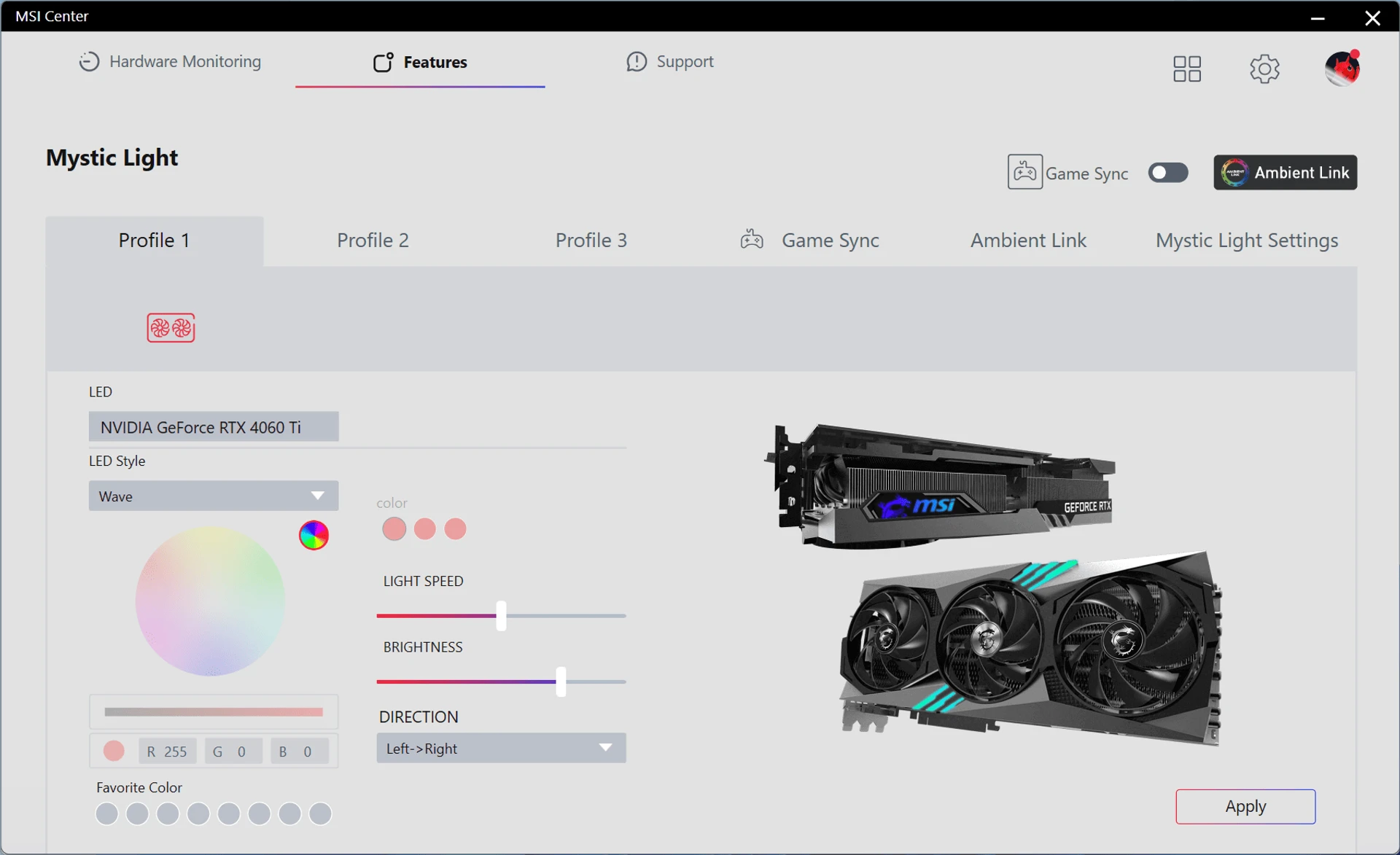
Task: Minimize the MSI Center window
Action: click(1317, 17)
